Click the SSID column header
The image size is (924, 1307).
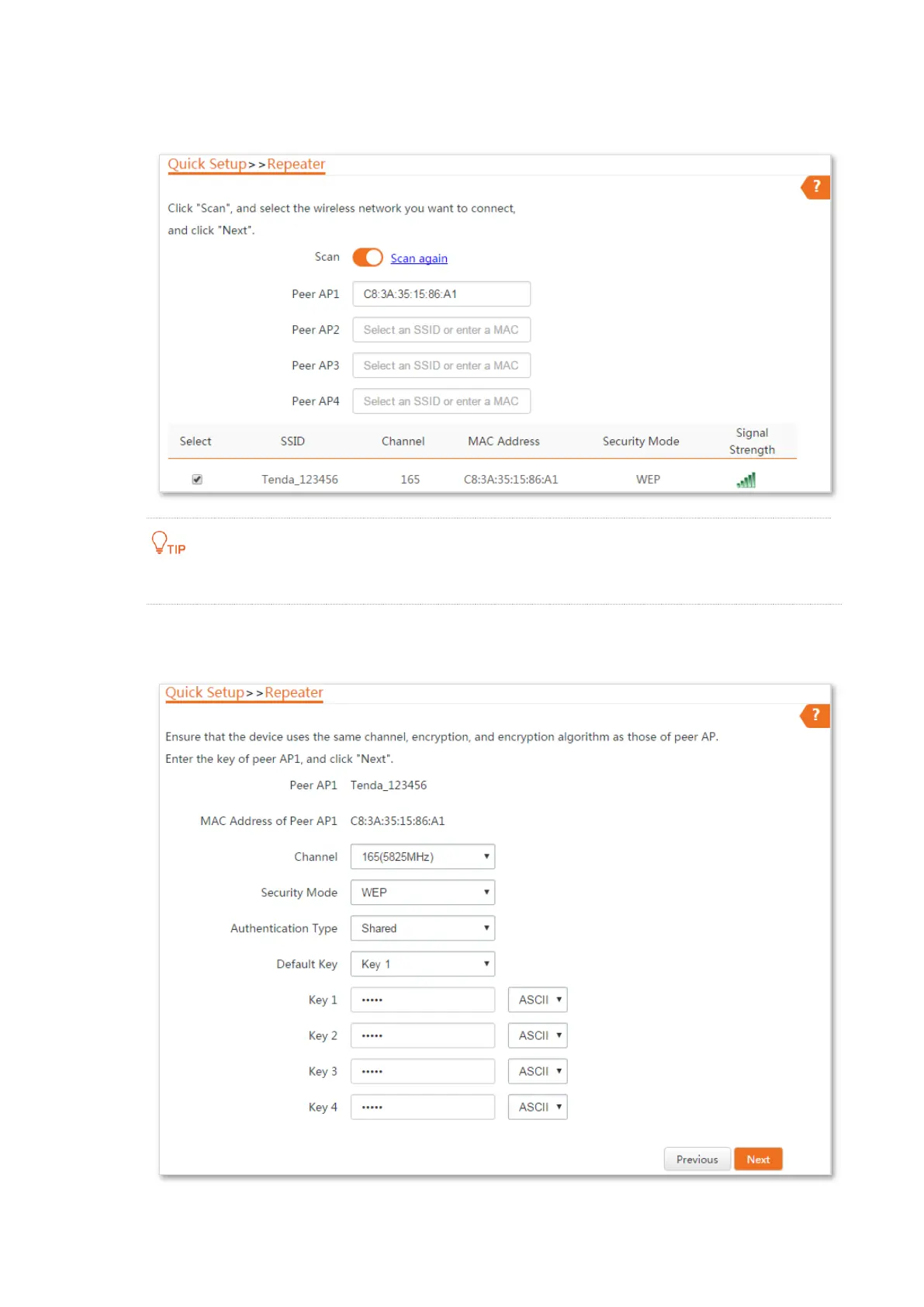(292, 442)
